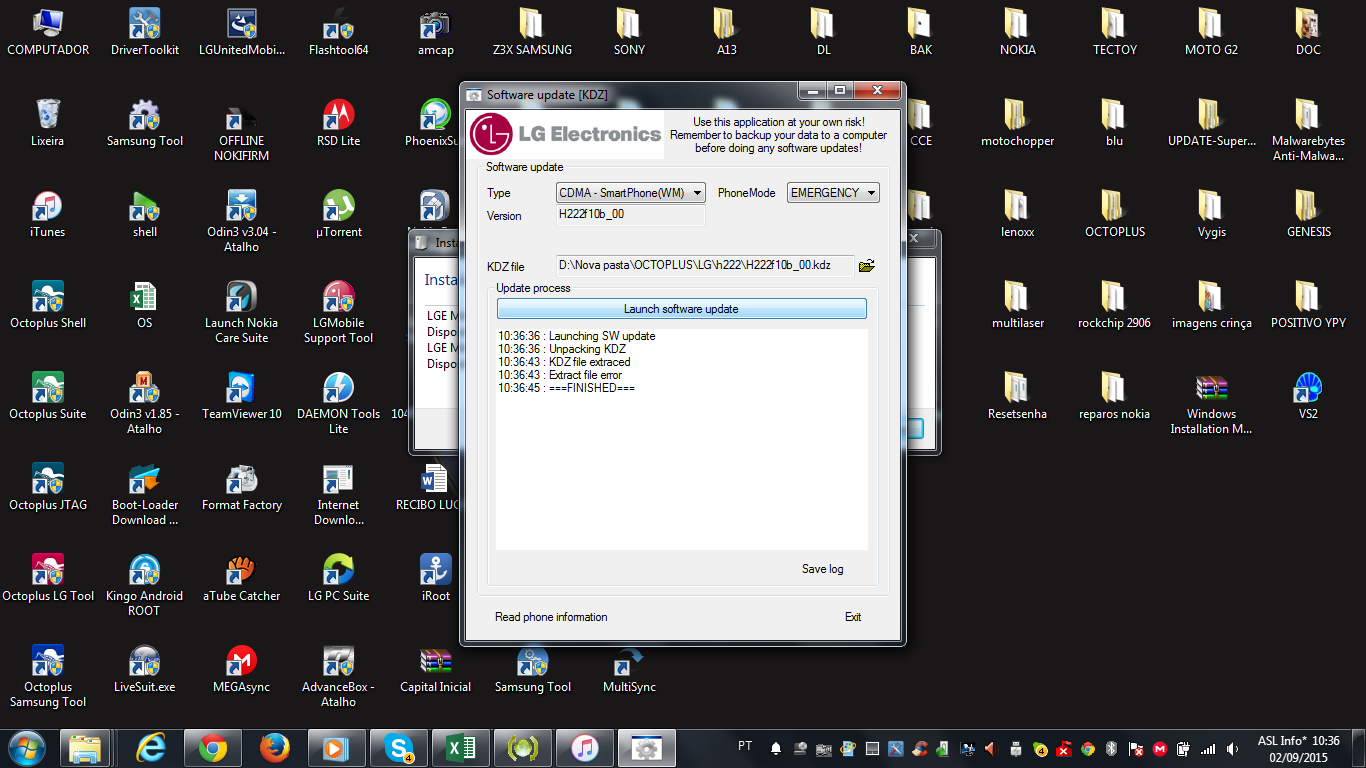This screenshot has height=768, width=1366.
Task: Open Launch Nokia Care Suite icon
Action: coord(241,311)
